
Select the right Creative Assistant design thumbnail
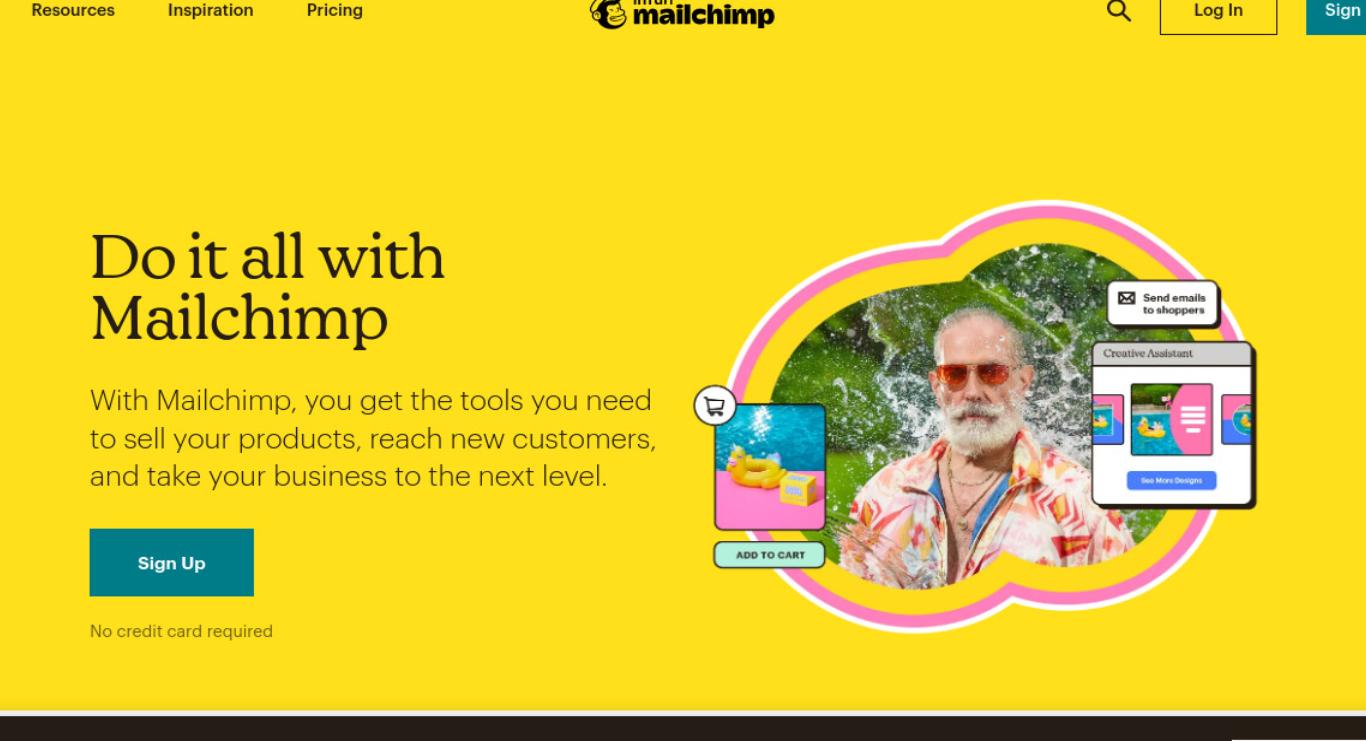(1236, 419)
